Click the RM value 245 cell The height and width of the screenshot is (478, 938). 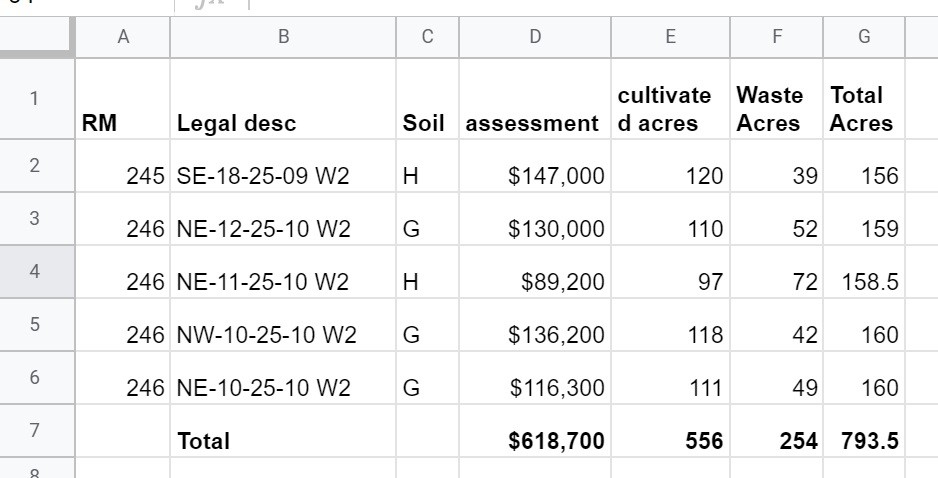coord(123,166)
